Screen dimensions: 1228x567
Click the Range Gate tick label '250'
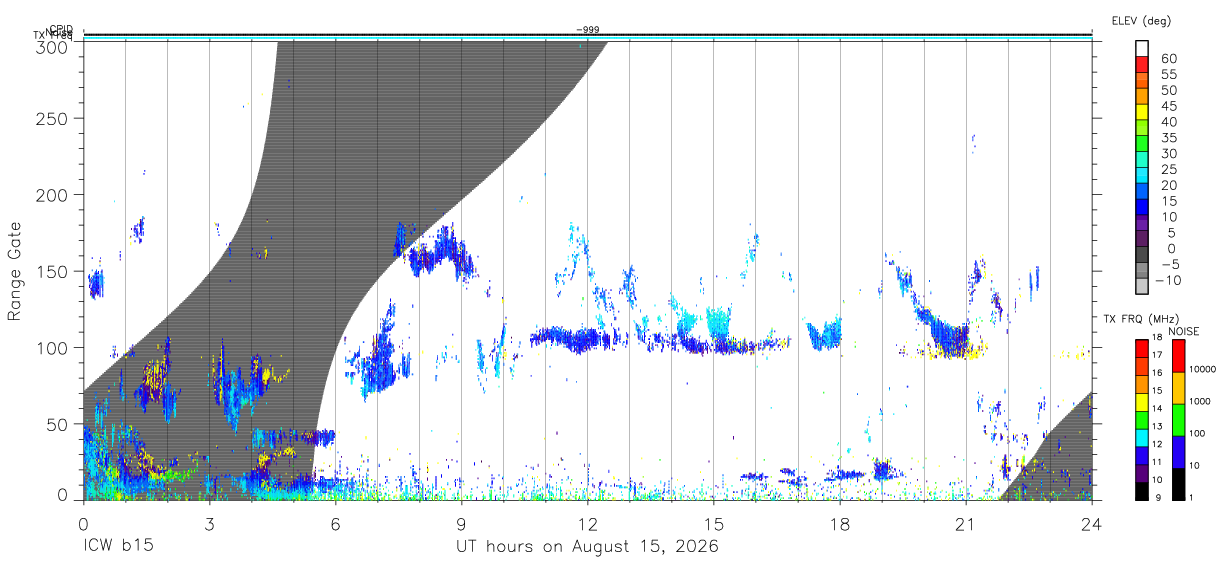pos(54,118)
